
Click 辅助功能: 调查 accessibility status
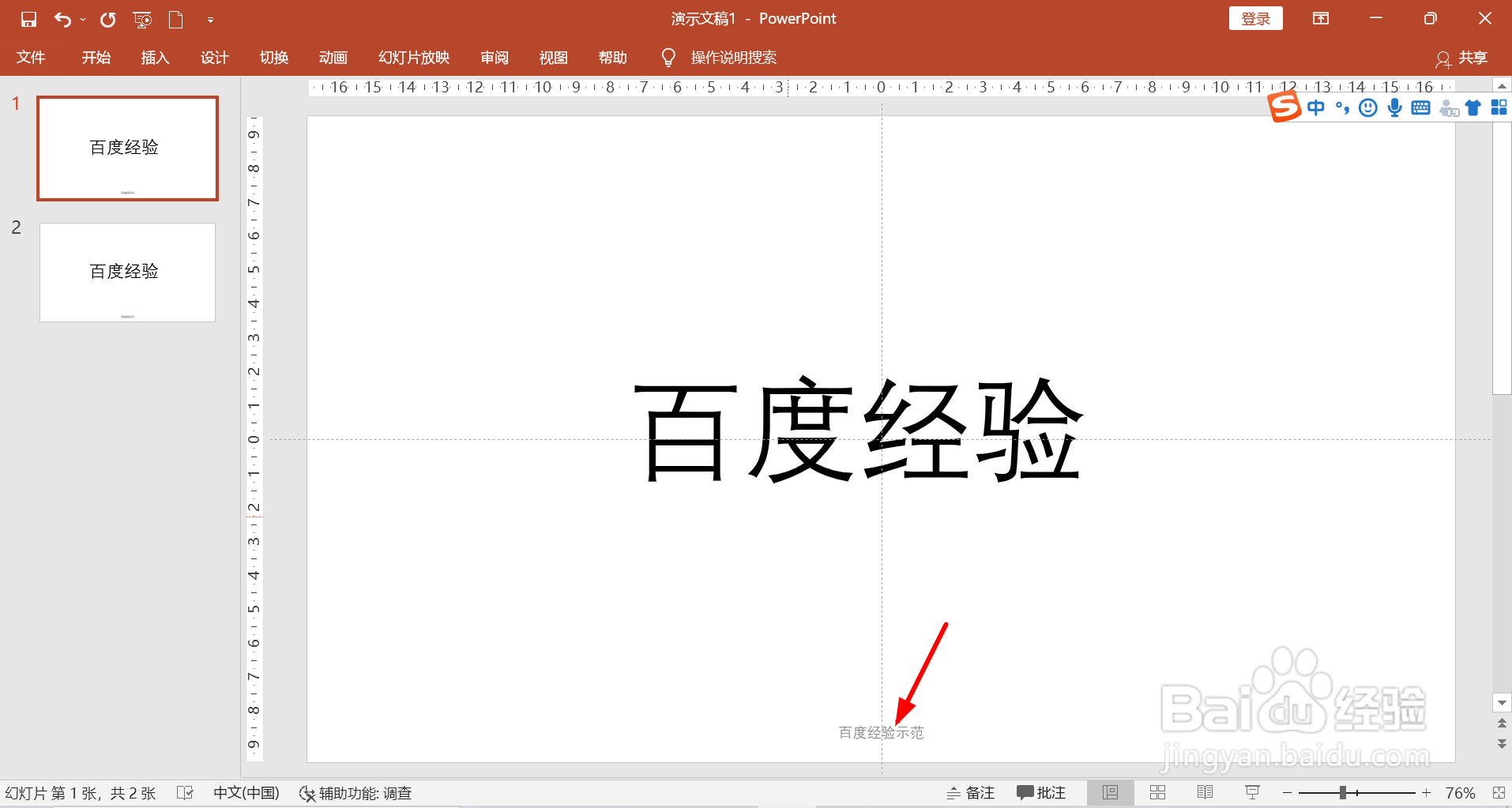click(355, 793)
